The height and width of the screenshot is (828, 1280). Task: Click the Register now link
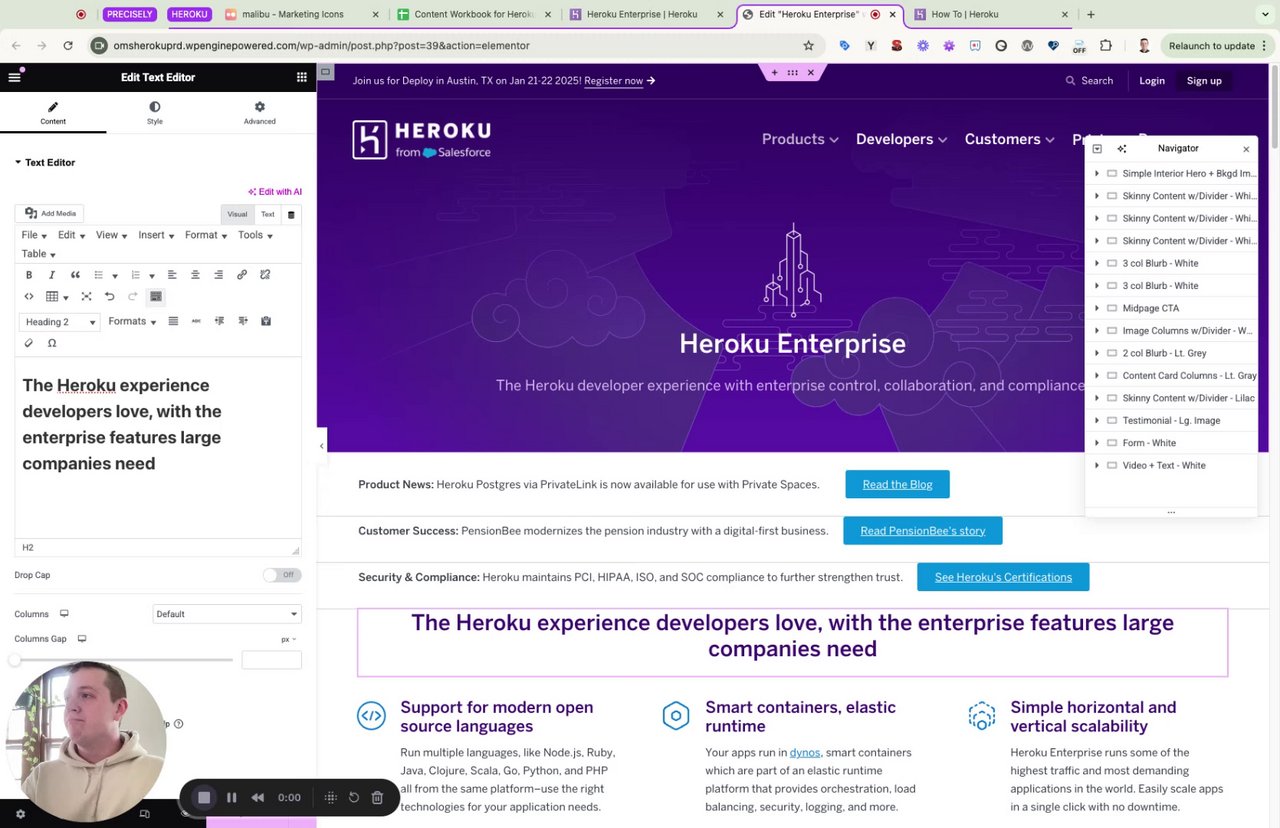pos(614,80)
